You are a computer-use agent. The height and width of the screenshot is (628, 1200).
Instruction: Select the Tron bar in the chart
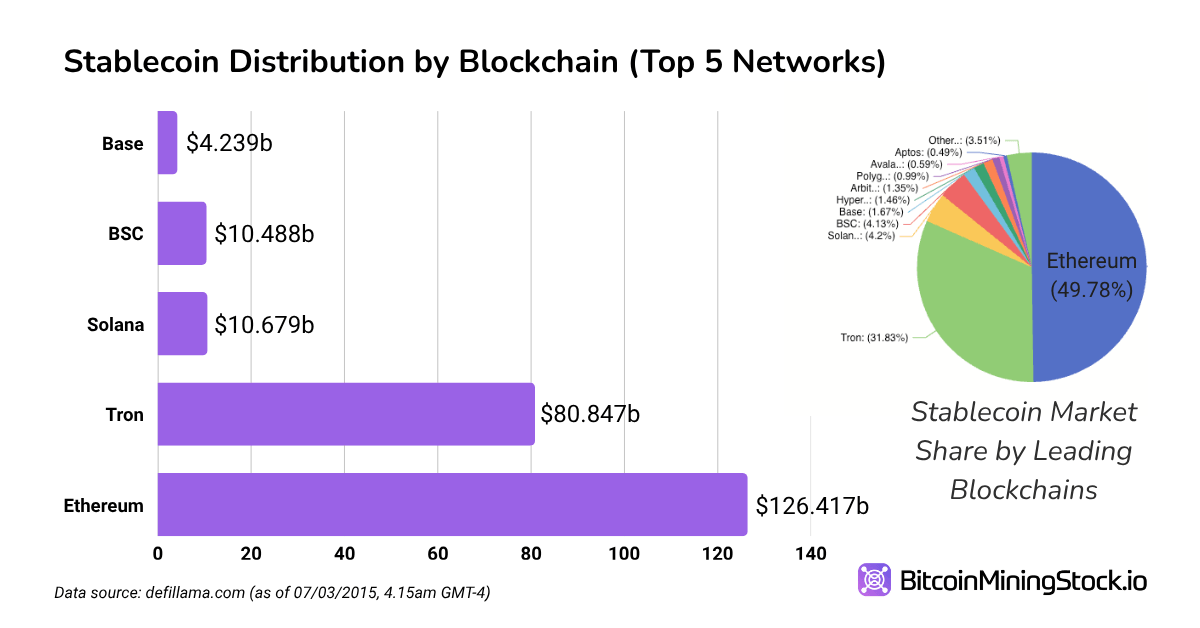[346, 414]
